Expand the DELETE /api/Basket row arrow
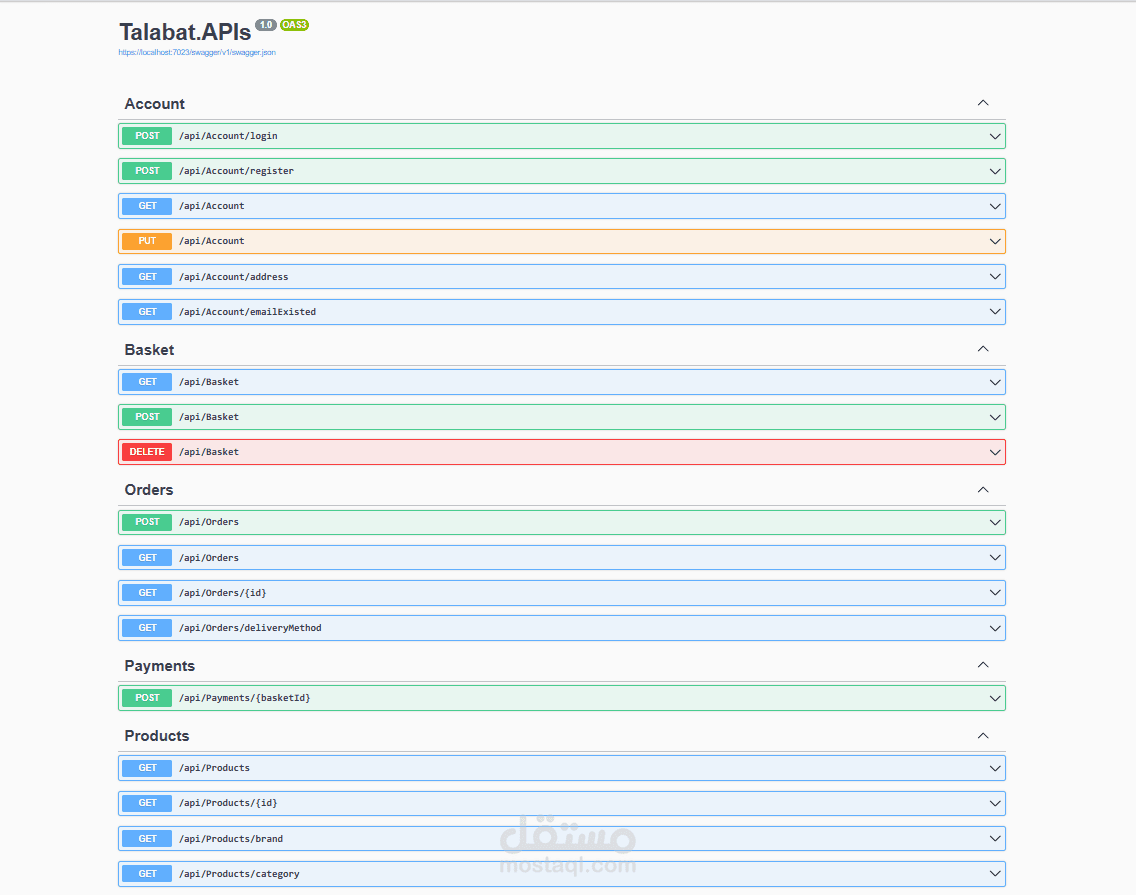The image size is (1136, 895). [995, 452]
